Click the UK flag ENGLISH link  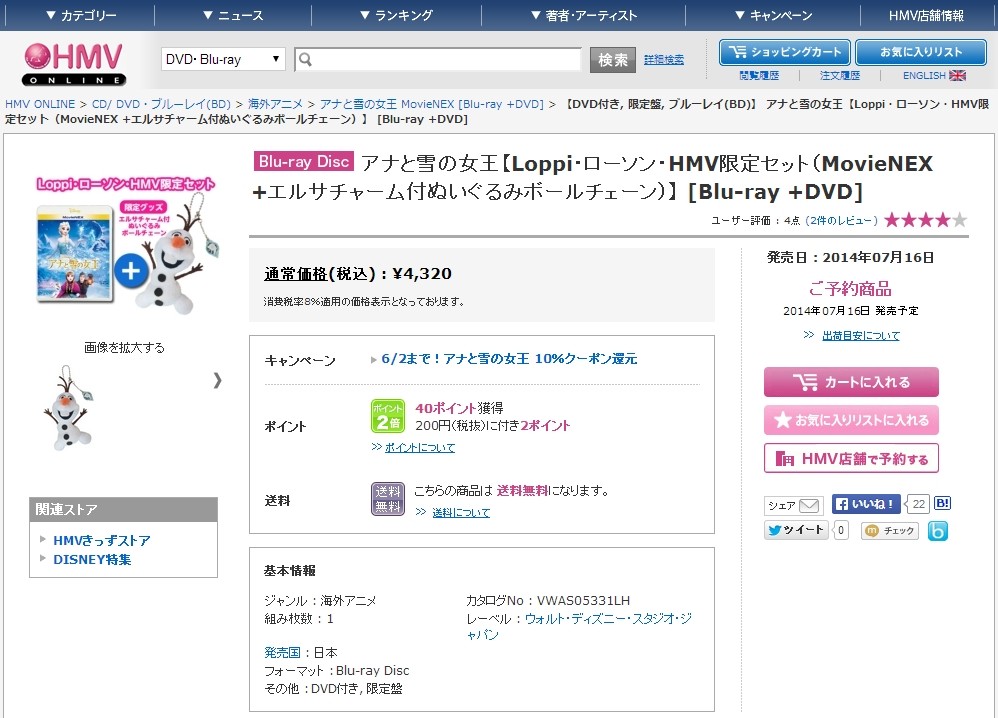click(x=934, y=76)
